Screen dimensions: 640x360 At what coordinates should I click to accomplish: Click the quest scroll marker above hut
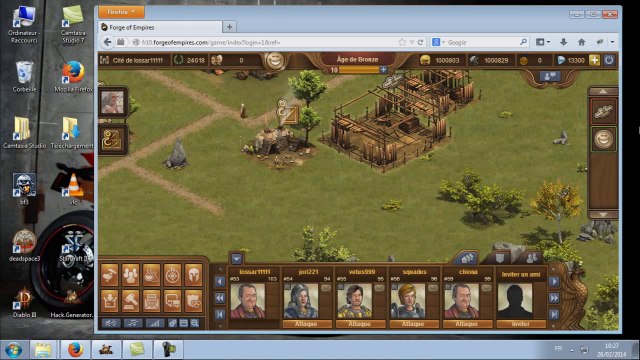(x=288, y=112)
